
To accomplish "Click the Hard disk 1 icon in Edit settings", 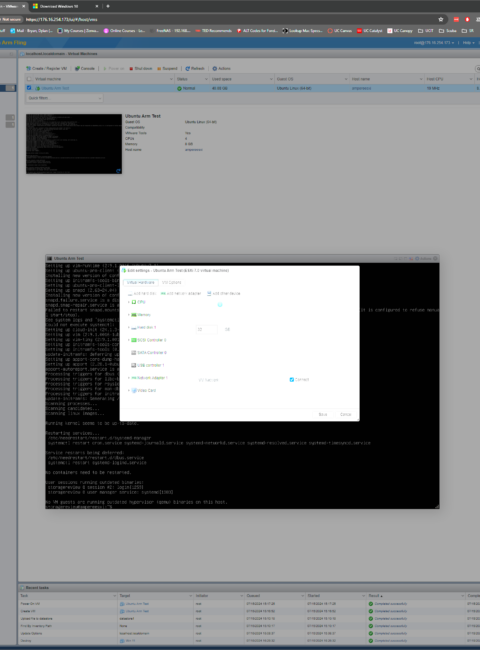I will pyautogui.click(x=134, y=328).
